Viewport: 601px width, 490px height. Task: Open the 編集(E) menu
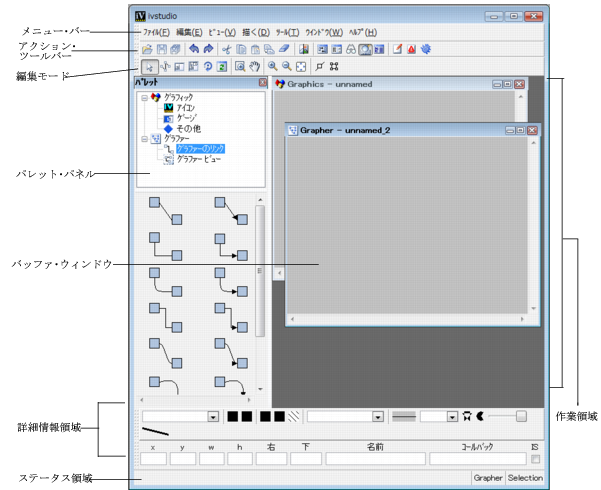tap(189, 32)
